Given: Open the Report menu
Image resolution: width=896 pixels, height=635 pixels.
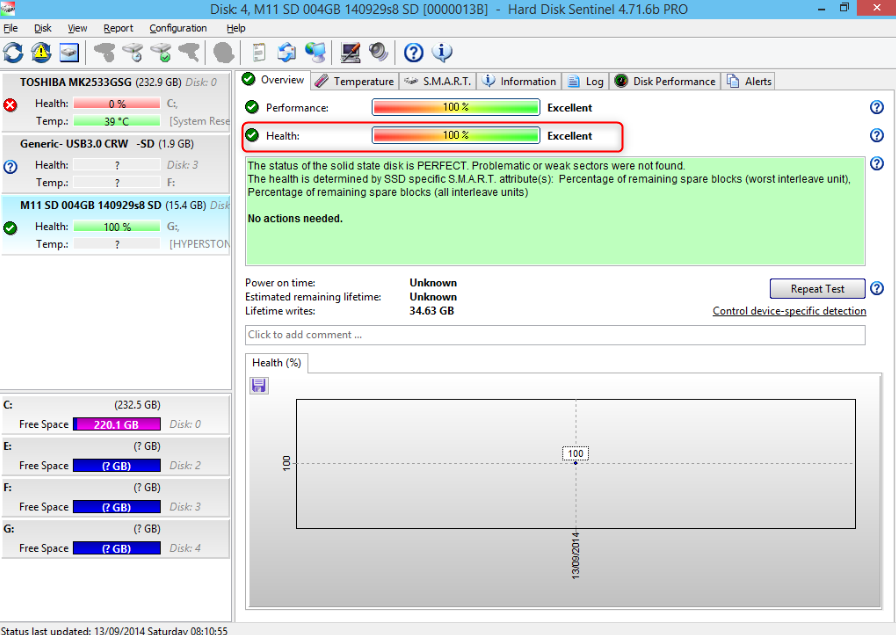Looking at the screenshot, I should (x=118, y=28).
